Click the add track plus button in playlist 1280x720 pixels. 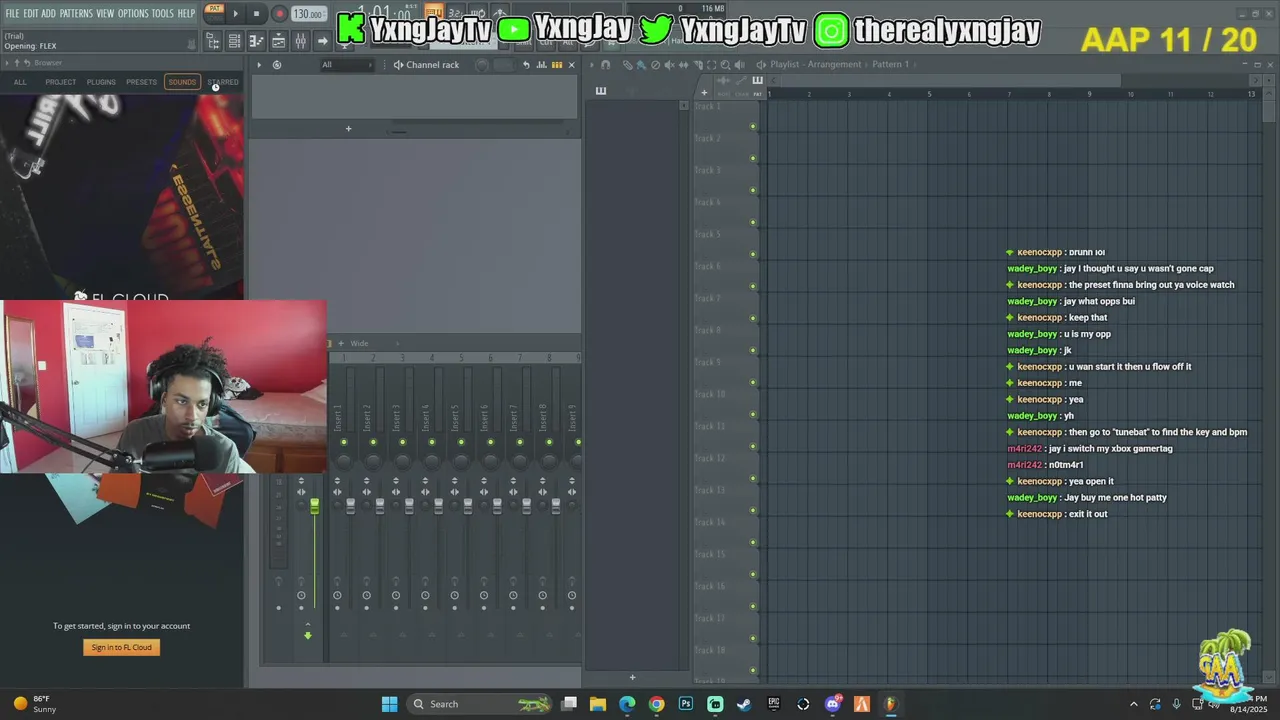click(704, 93)
